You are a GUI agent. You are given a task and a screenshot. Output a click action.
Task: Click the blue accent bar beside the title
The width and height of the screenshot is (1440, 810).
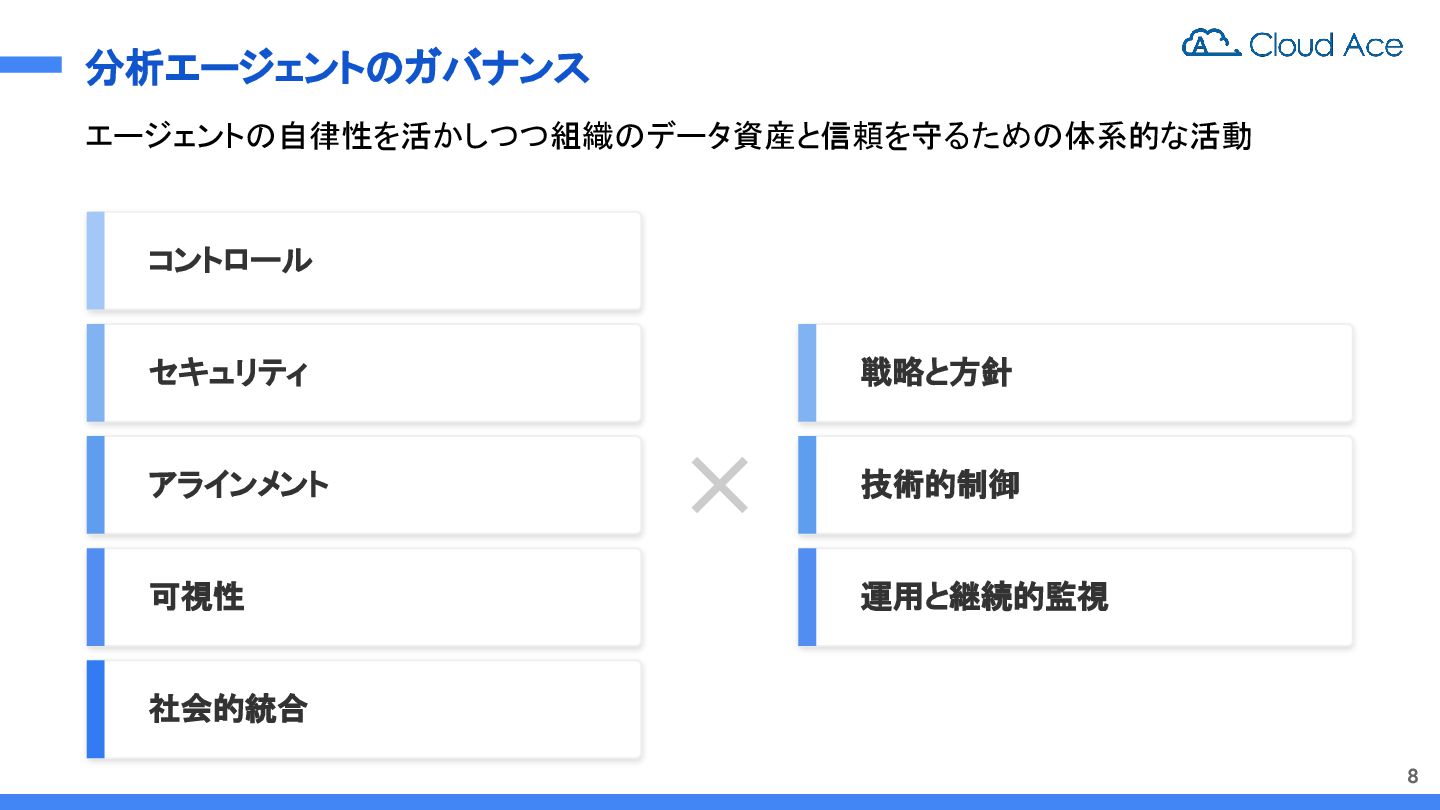(x=31, y=65)
